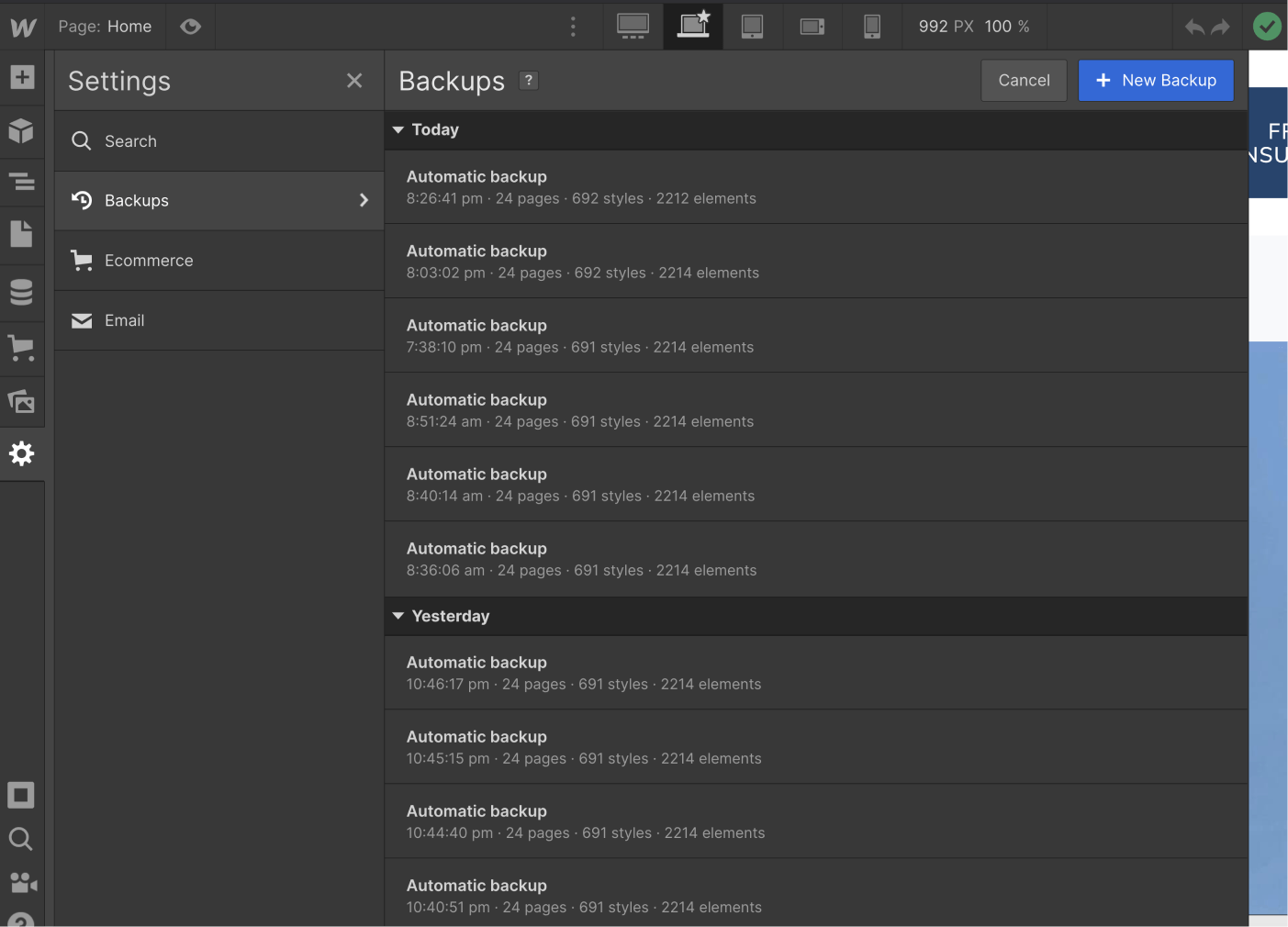Image resolution: width=1288 pixels, height=927 pixels.
Task: Click the 100% zoom control
Action: [1006, 27]
